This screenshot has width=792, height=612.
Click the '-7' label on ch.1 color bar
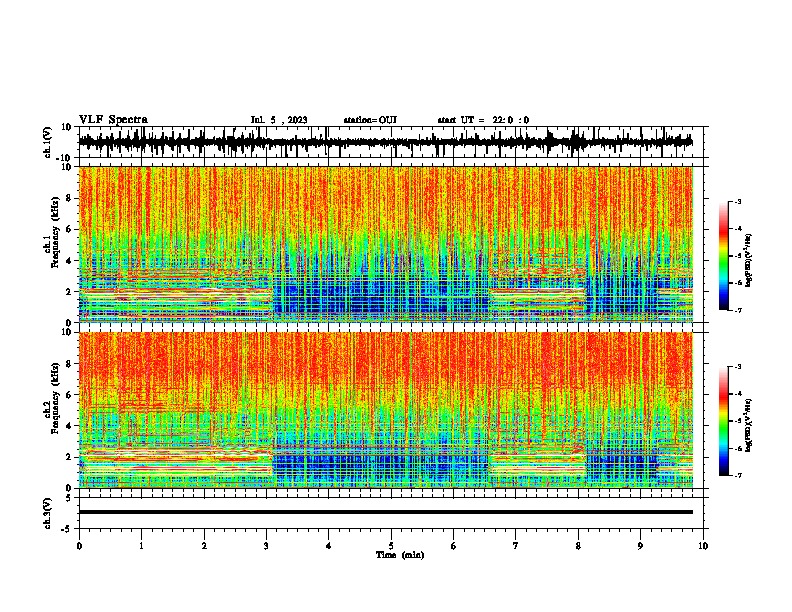[737, 310]
